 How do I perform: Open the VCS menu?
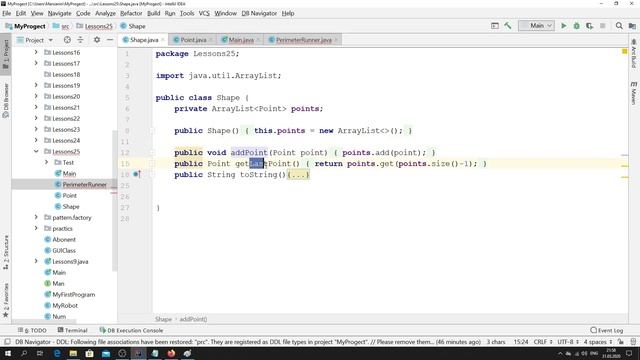(x=204, y=13)
